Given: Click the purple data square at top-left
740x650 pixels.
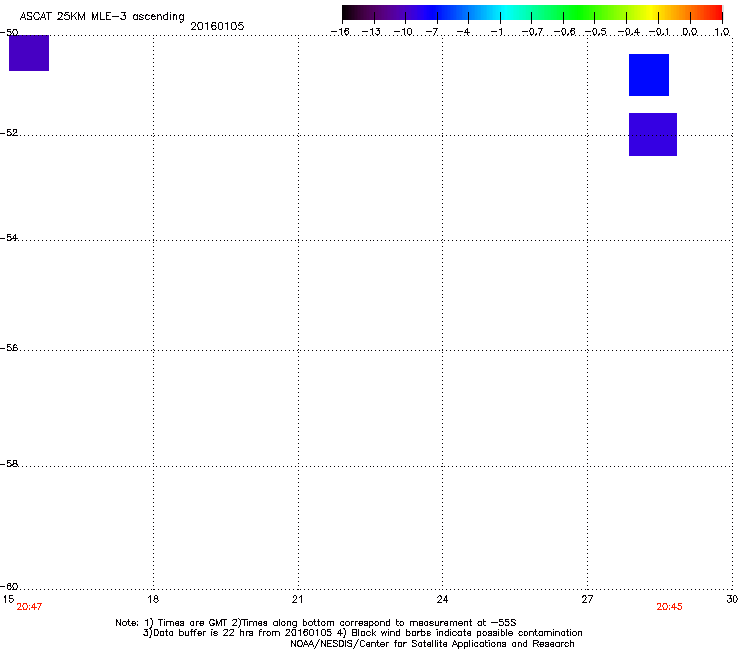Looking at the screenshot, I should pyautogui.click(x=29, y=53).
